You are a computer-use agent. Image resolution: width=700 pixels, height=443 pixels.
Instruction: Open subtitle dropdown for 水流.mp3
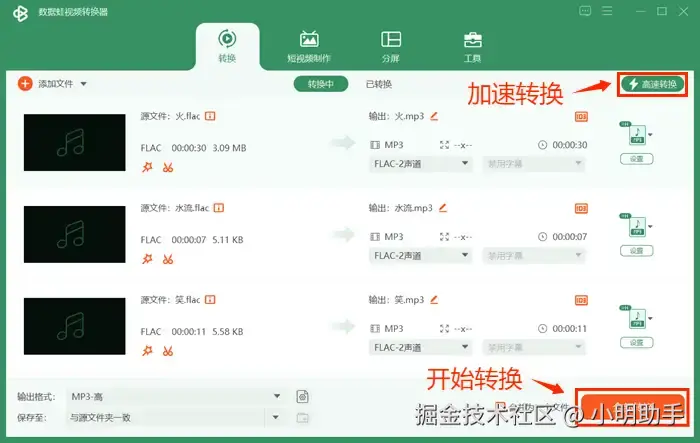(x=534, y=255)
